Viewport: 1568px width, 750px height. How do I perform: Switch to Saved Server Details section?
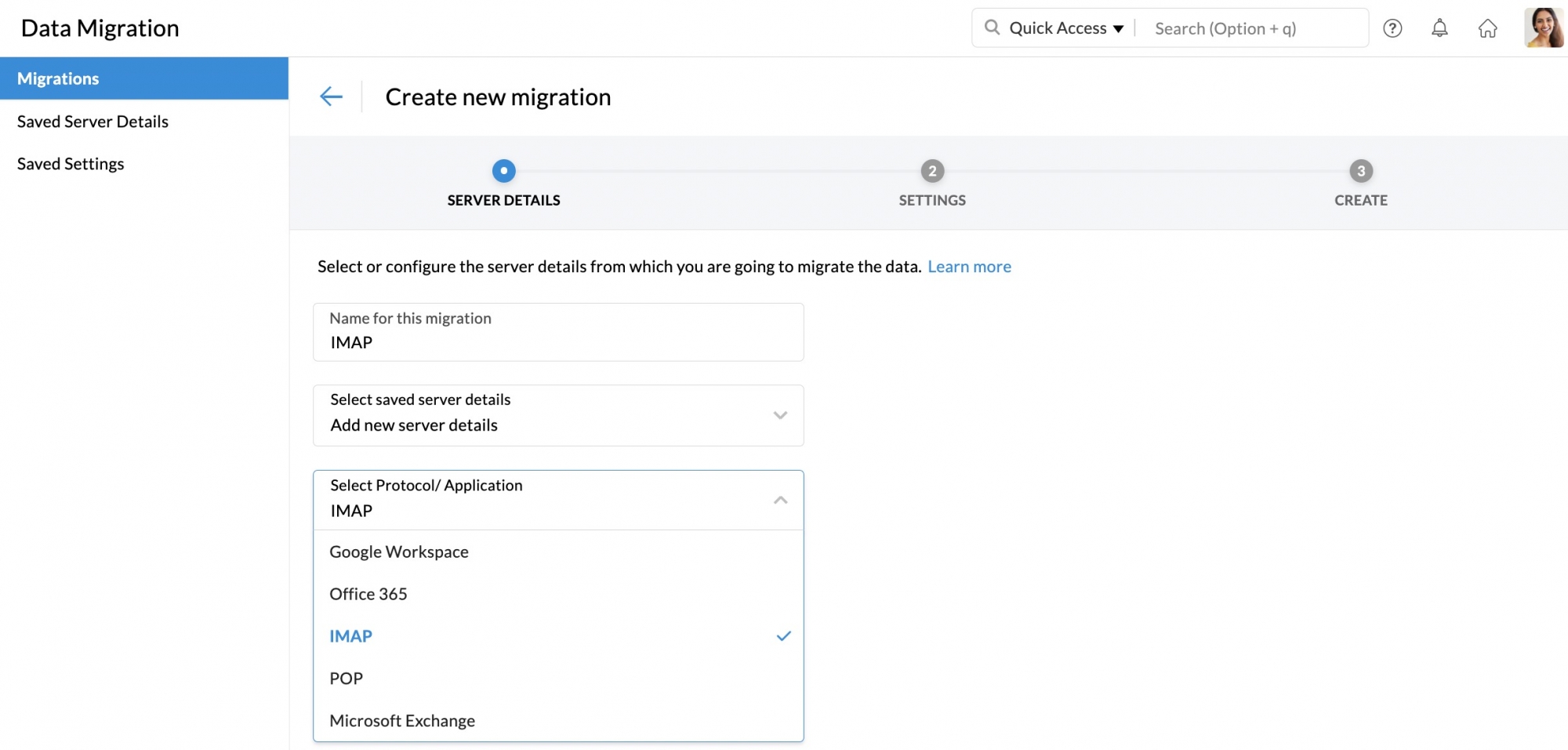pyautogui.click(x=92, y=122)
